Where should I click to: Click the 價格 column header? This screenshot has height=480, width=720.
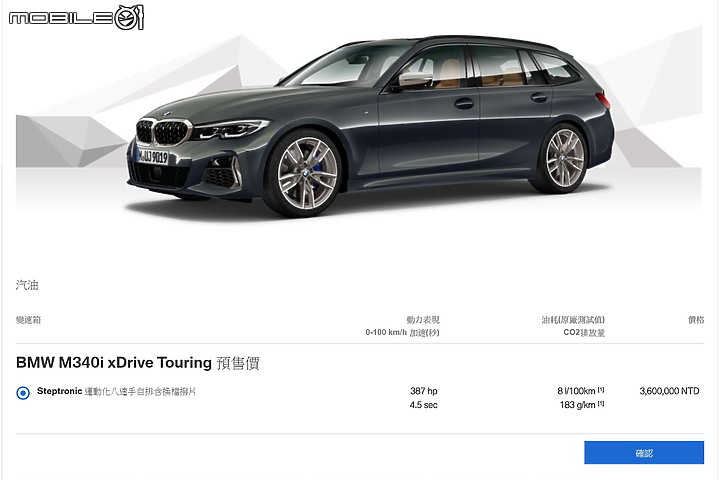[696, 320]
